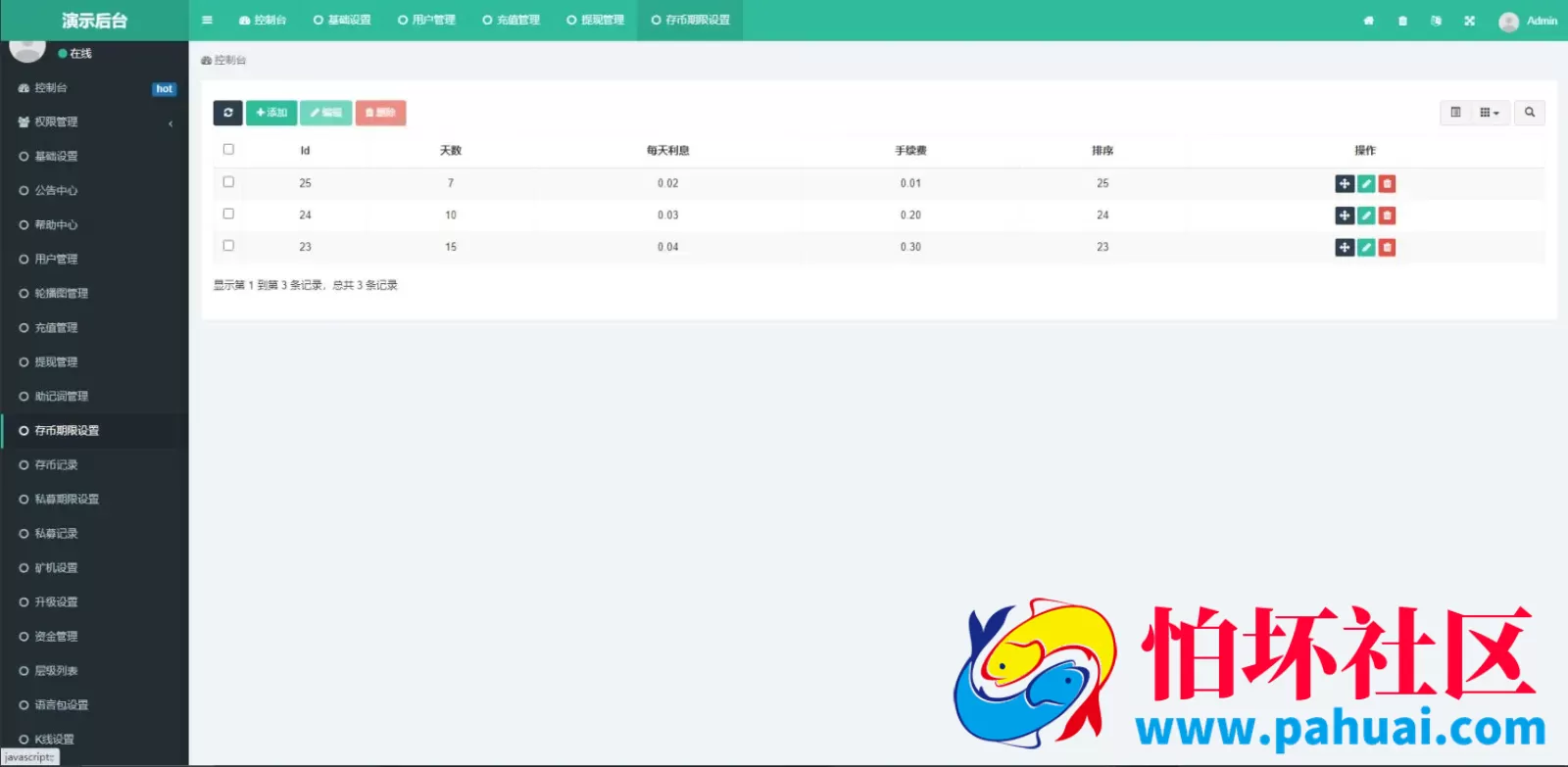Click the drag-sort icon for row Id 23

click(x=1345, y=247)
